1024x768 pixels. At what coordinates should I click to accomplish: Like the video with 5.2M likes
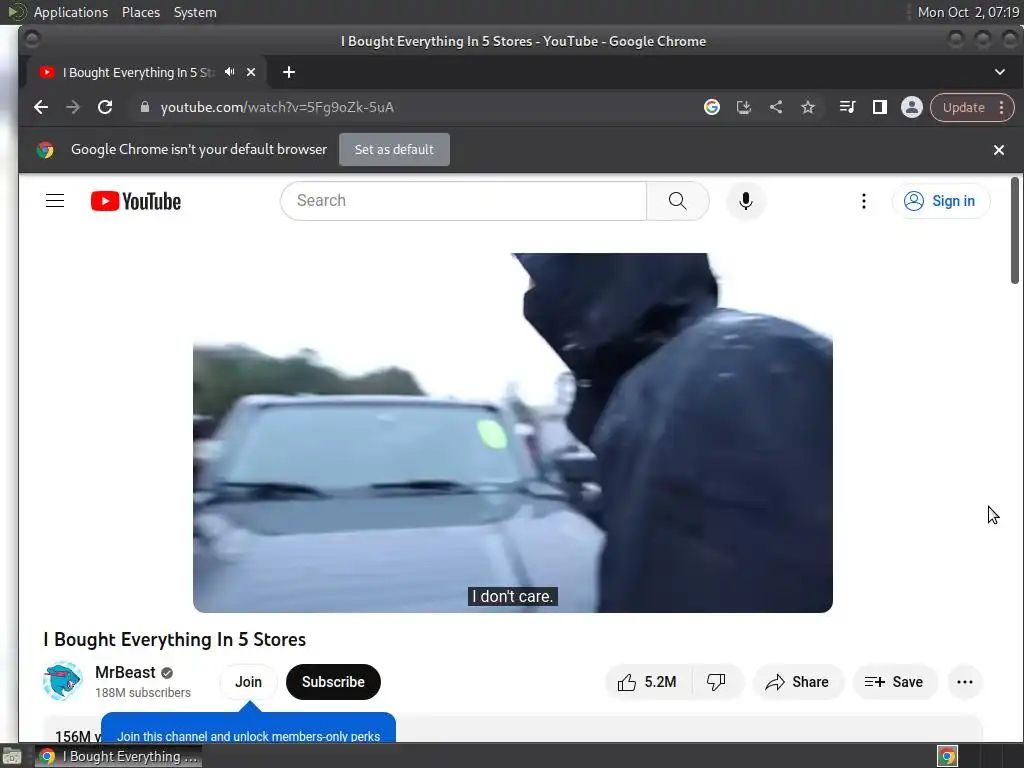click(x=647, y=682)
